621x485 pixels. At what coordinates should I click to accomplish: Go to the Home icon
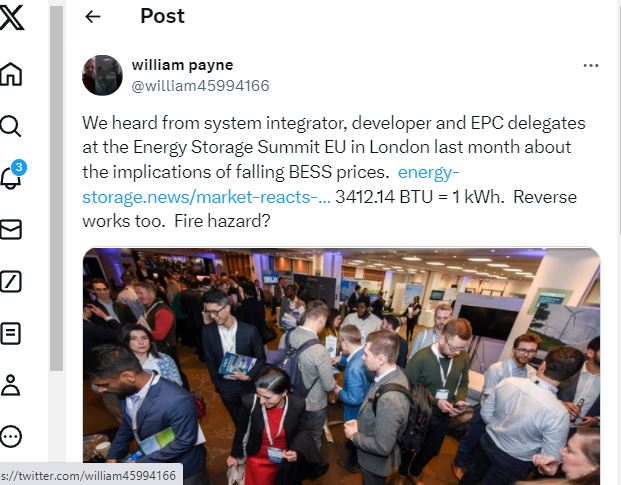point(11,74)
